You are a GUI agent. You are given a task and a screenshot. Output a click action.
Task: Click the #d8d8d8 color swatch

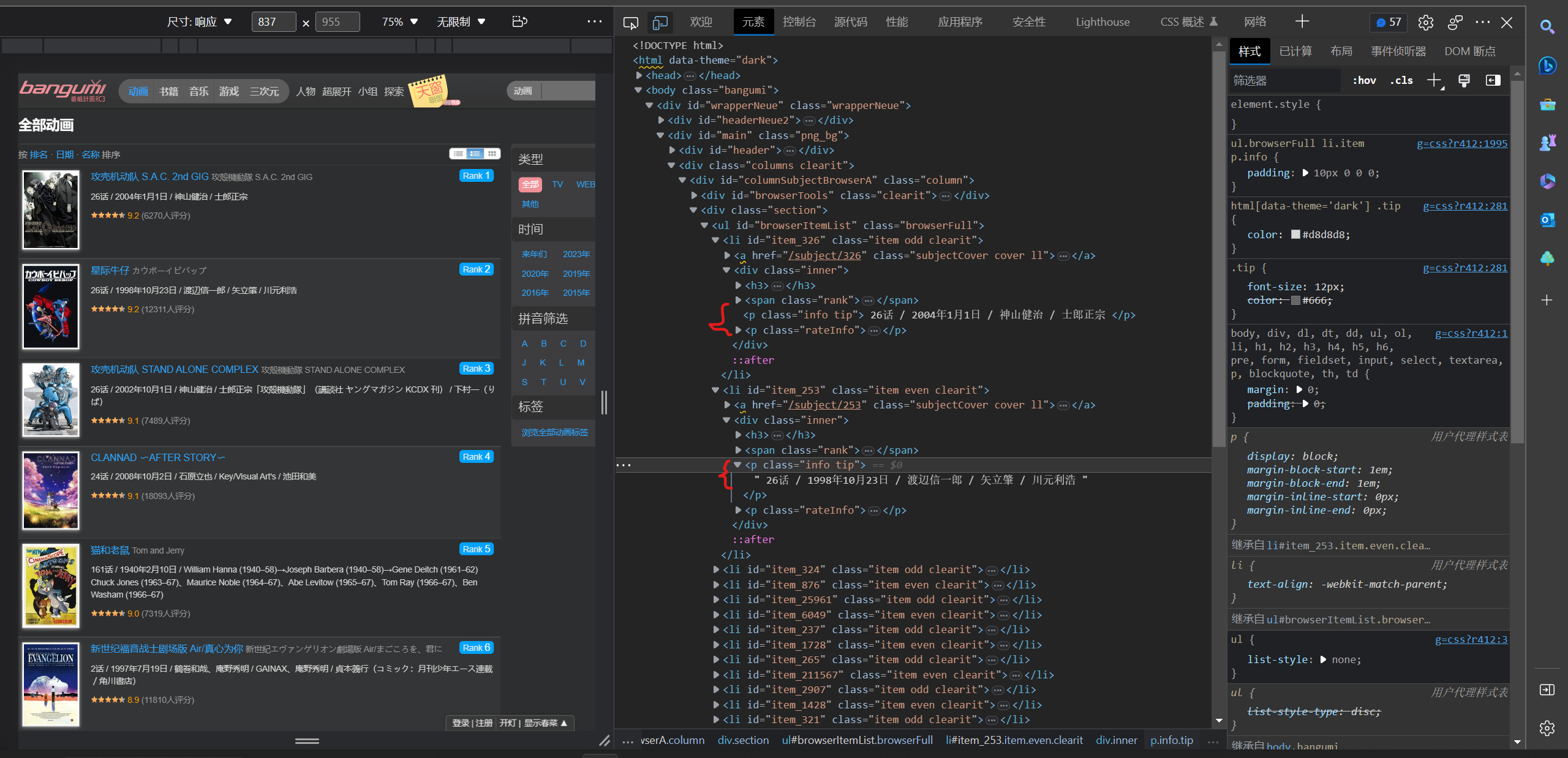point(1295,235)
